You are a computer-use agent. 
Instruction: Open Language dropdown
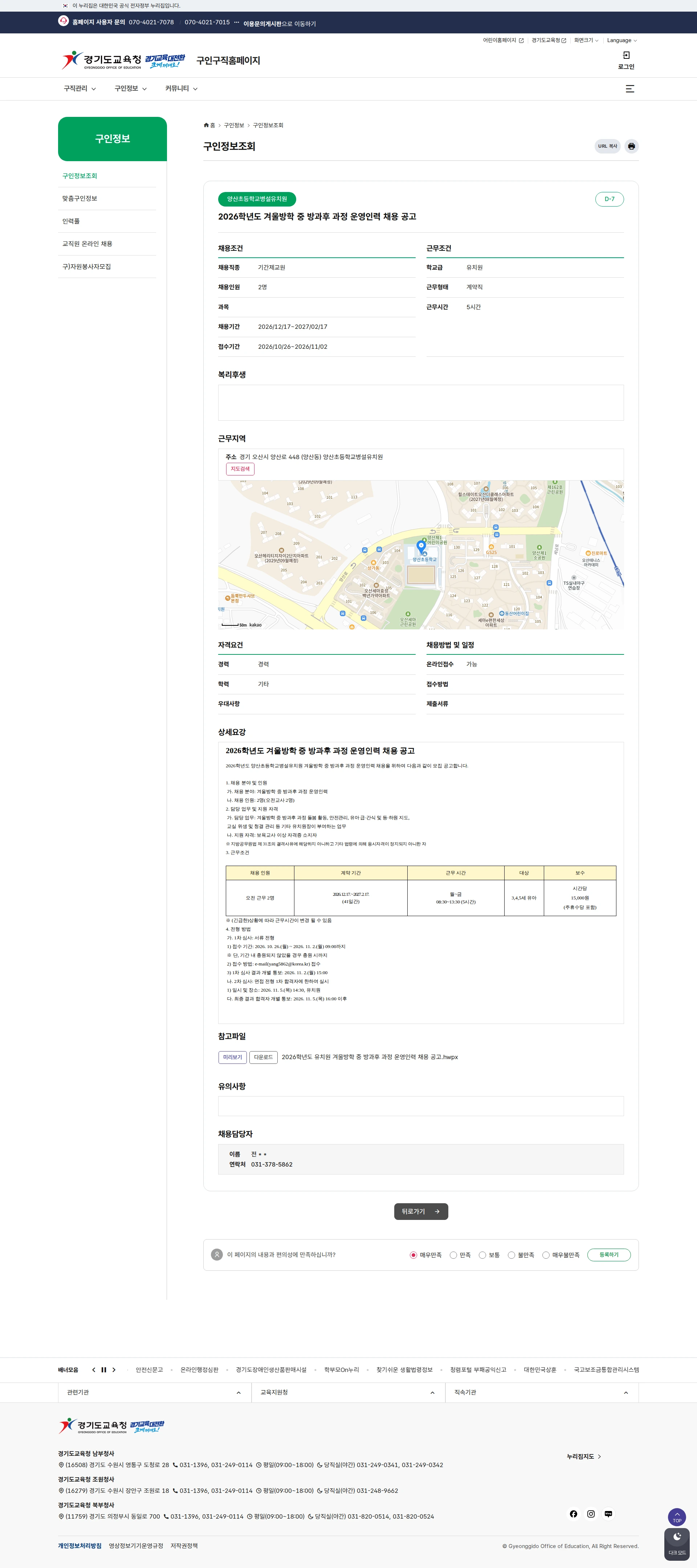tap(621, 41)
